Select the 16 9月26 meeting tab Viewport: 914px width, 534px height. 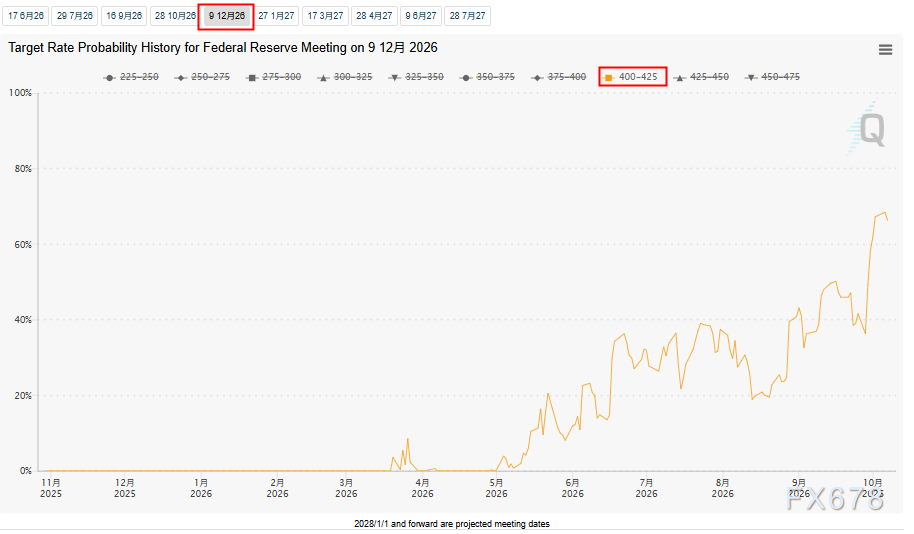click(x=124, y=16)
